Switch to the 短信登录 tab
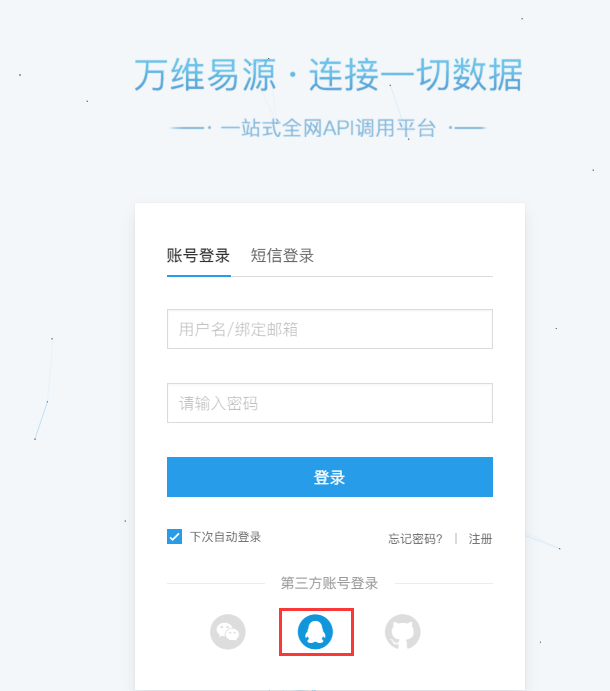This screenshot has width=610, height=691. click(x=282, y=256)
